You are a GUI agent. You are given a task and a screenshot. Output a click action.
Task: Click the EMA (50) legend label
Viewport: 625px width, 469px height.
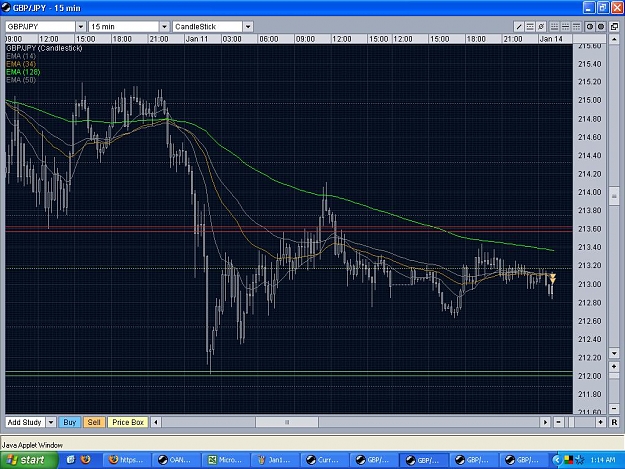point(21,80)
